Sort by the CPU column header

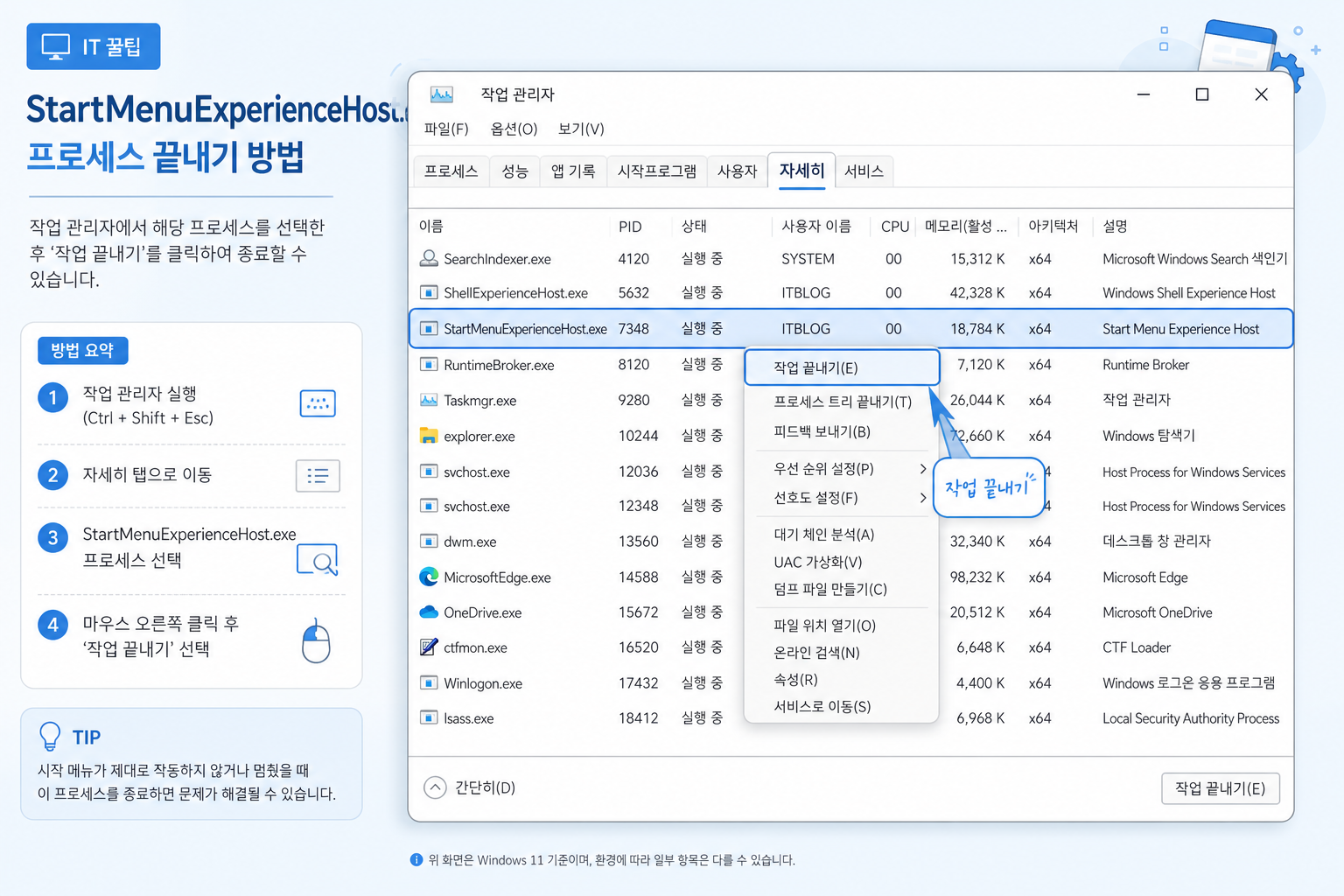point(895,227)
